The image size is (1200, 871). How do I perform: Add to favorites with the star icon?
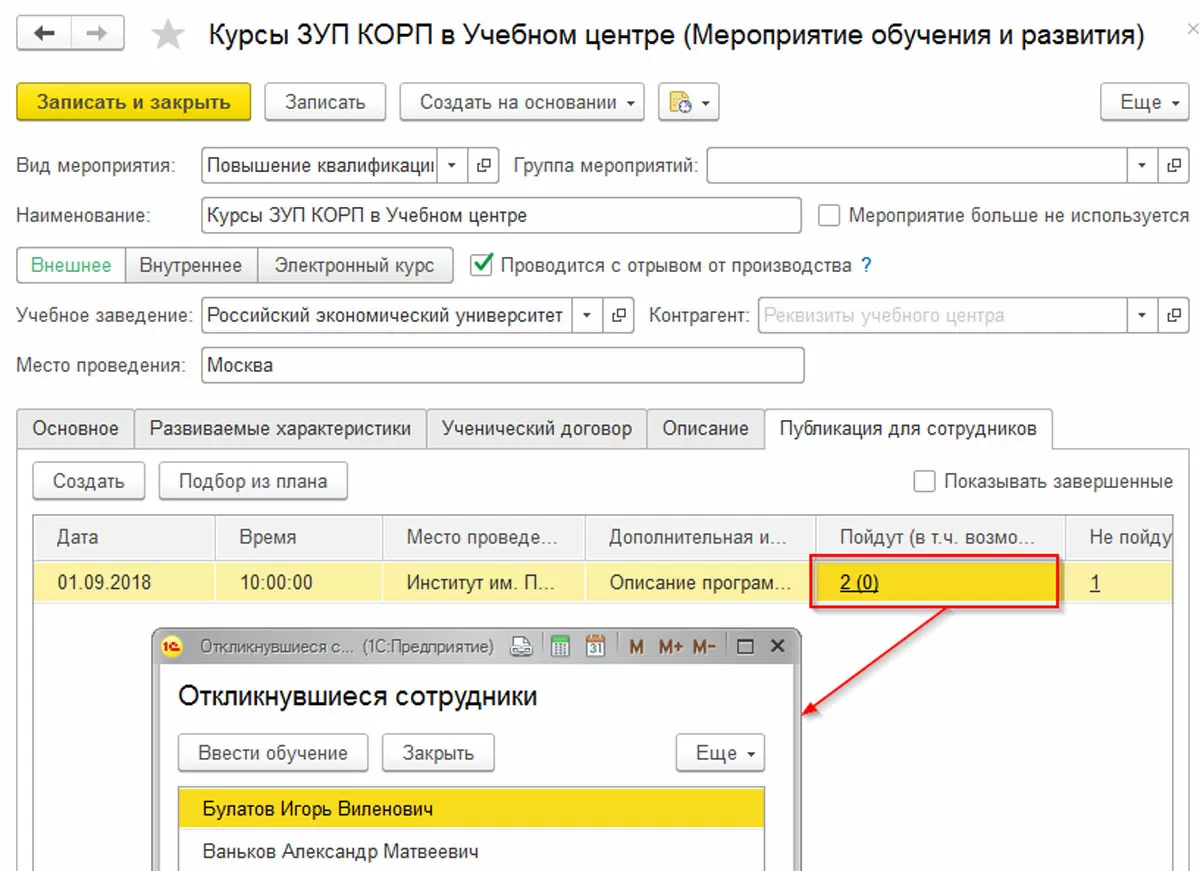167,36
